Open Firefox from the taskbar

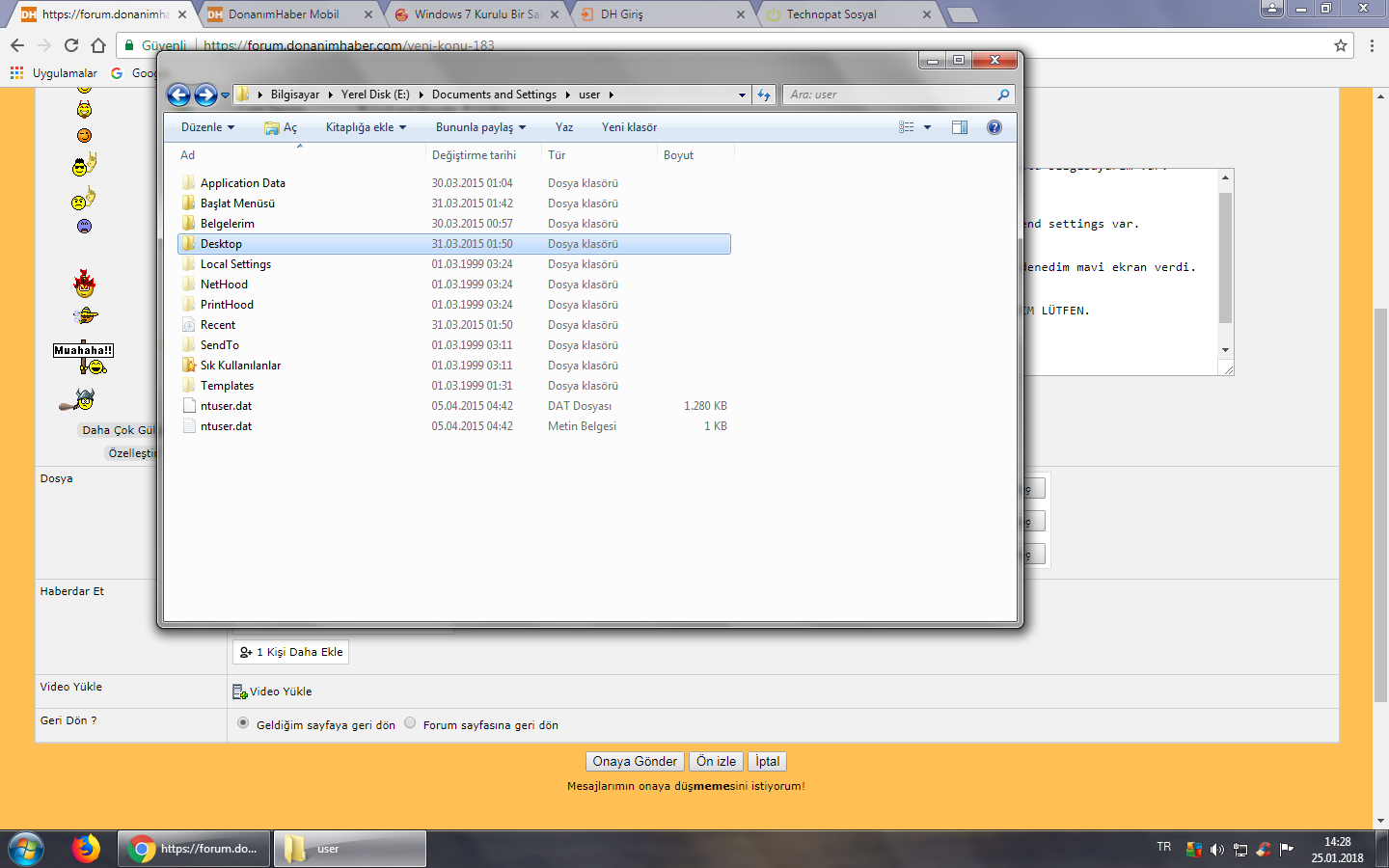pos(86,849)
